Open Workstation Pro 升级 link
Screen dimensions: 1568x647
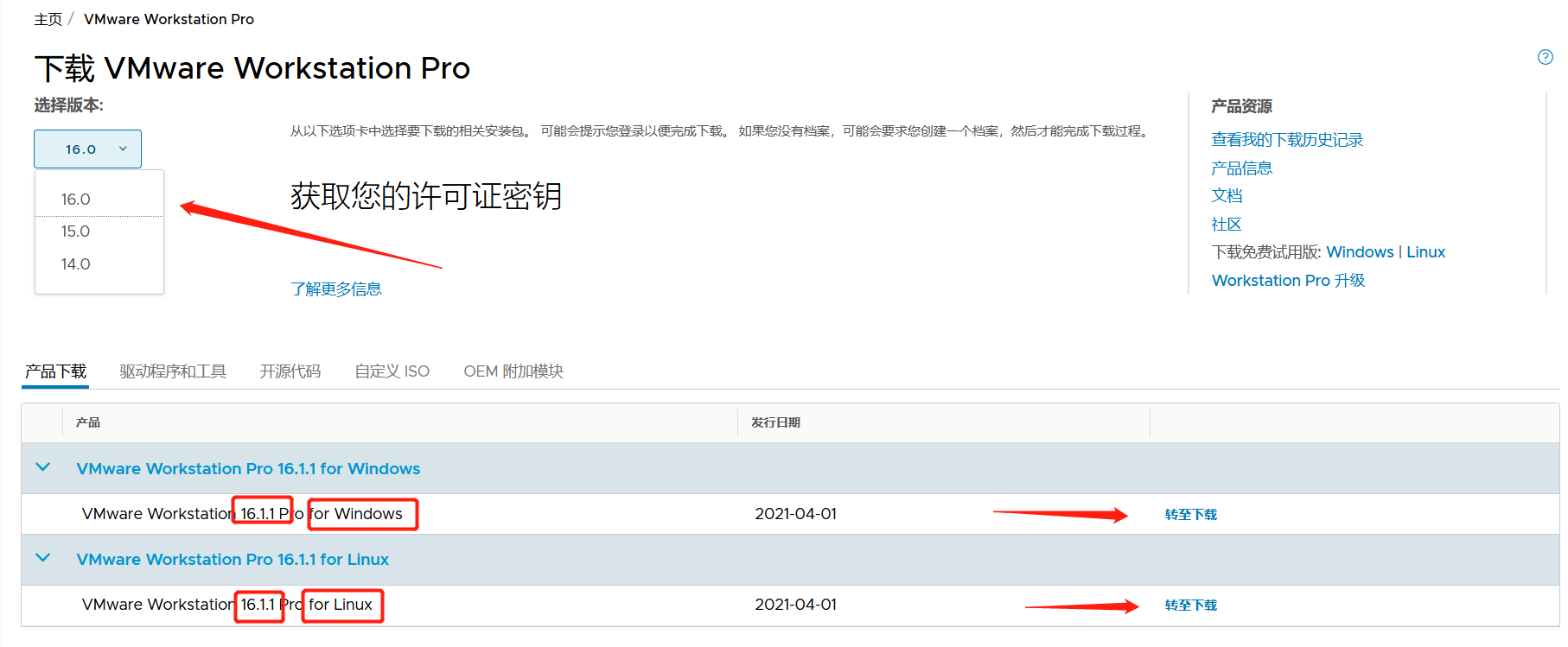click(1288, 281)
